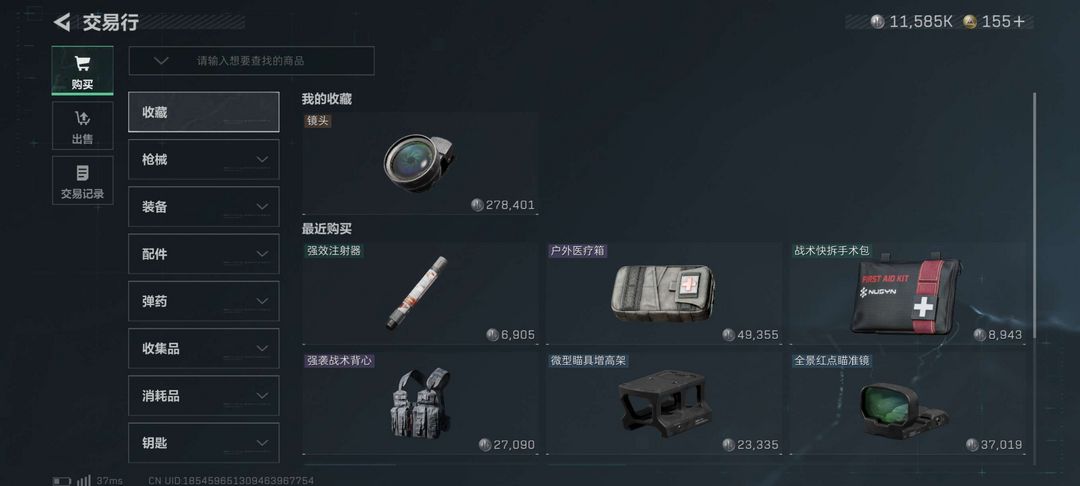
Task: Open the 户外医疗箱 medical kit item
Action: (x=664, y=293)
